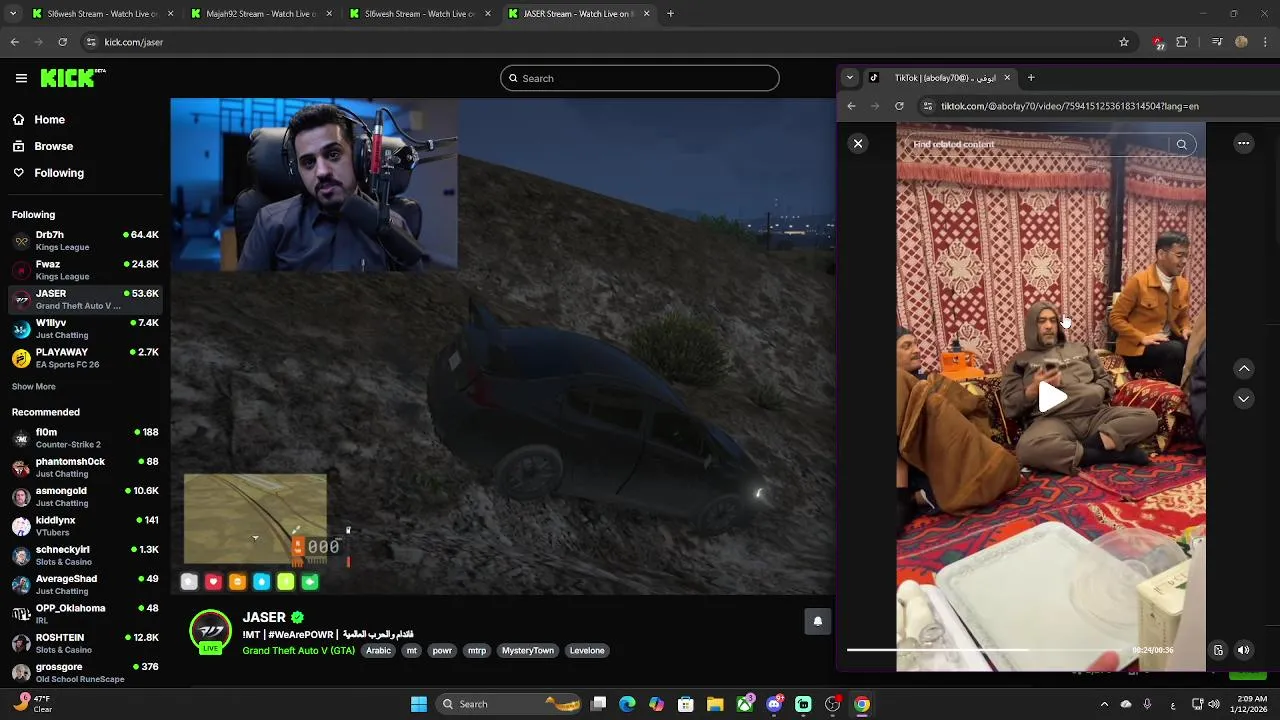This screenshot has width=1280, height=720.
Task: Open new tab in TikTok window
Action: pyautogui.click(x=1031, y=78)
